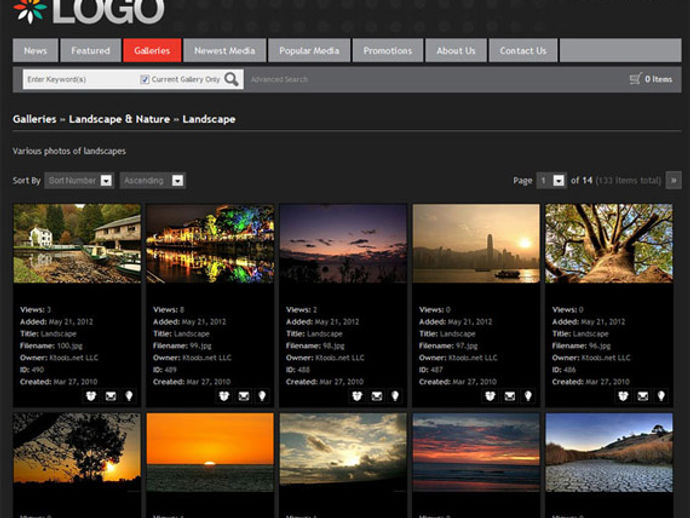The height and width of the screenshot is (518, 690).
Task: Click the magnifying glass search icon
Action: point(231,79)
